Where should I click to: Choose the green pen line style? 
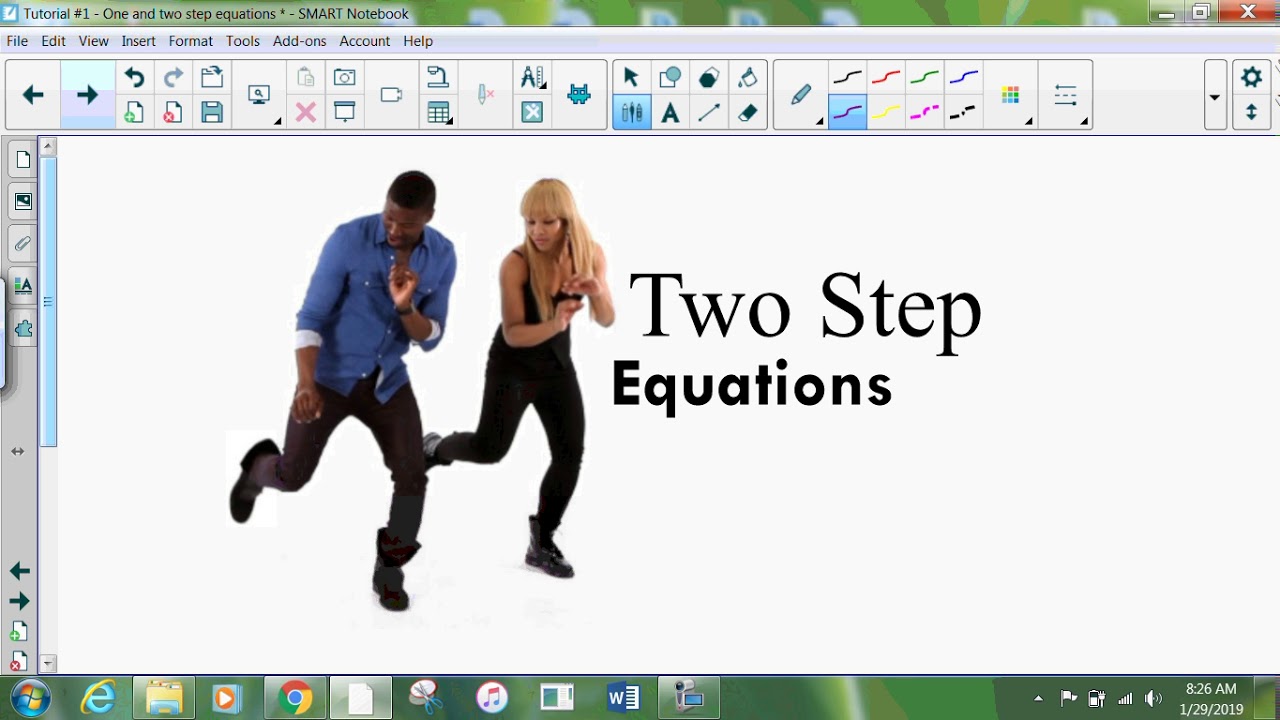[x=925, y=78]
